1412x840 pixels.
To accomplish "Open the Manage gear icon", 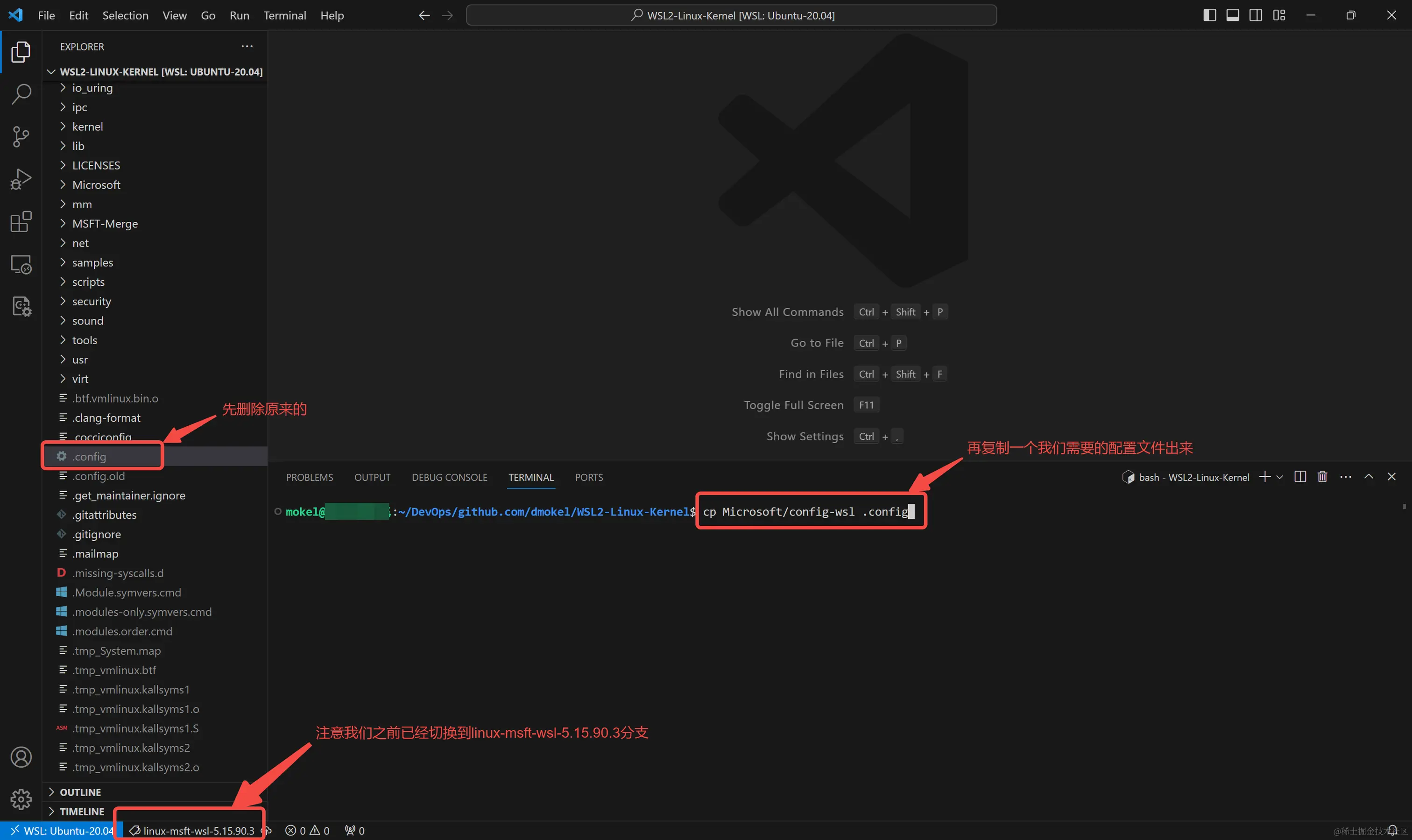I will click(21, 799).
